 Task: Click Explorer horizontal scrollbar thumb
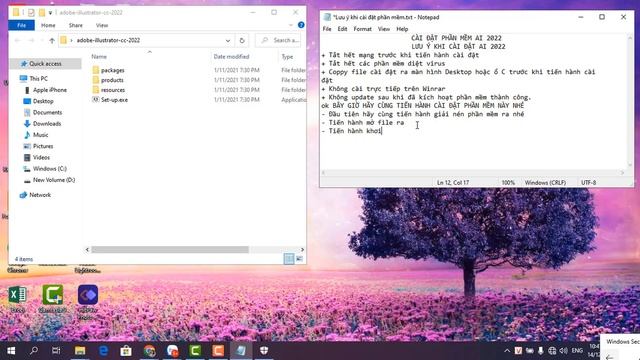pos(170,249)
